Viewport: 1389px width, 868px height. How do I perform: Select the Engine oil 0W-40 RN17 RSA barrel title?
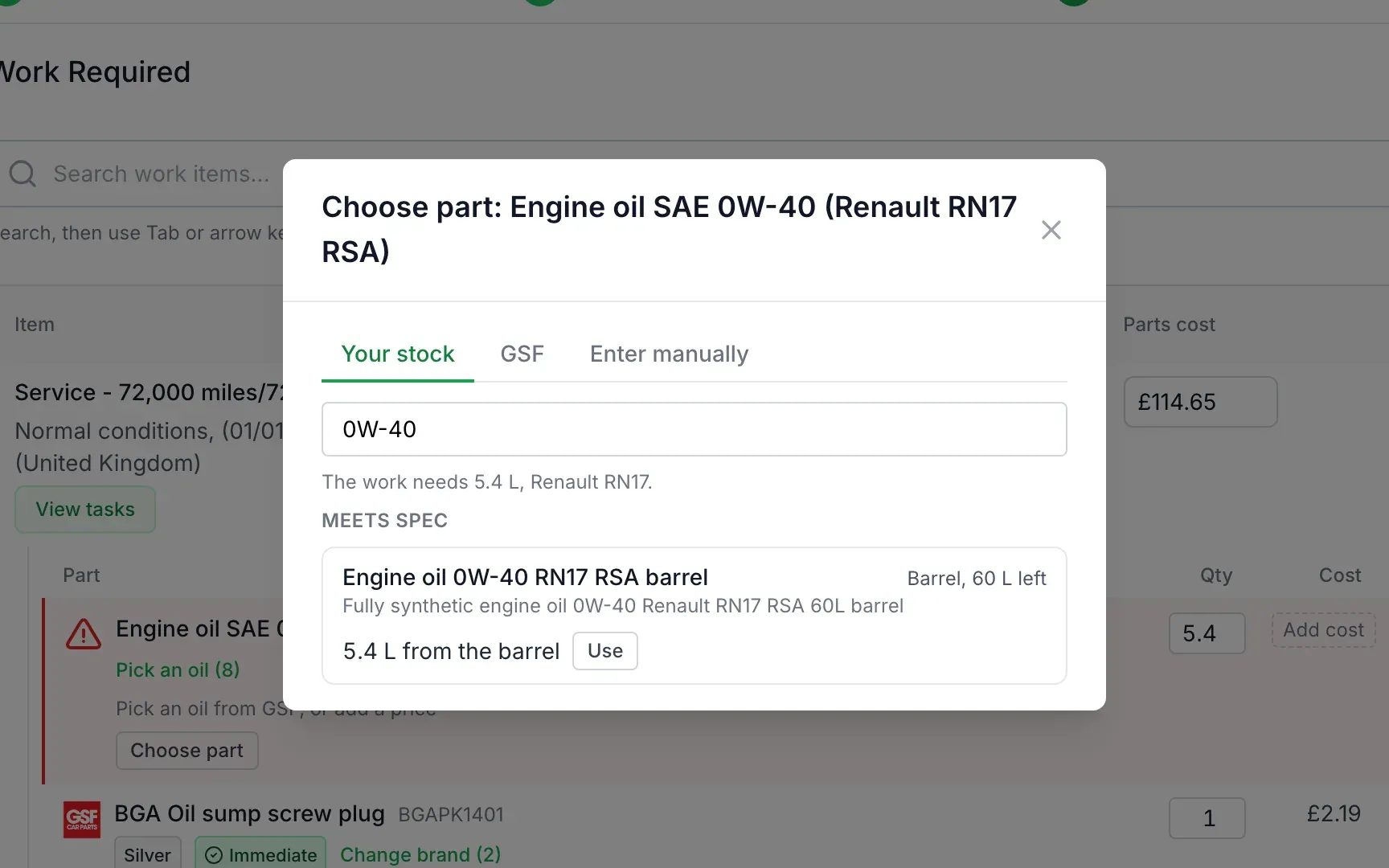pos(525,578)
